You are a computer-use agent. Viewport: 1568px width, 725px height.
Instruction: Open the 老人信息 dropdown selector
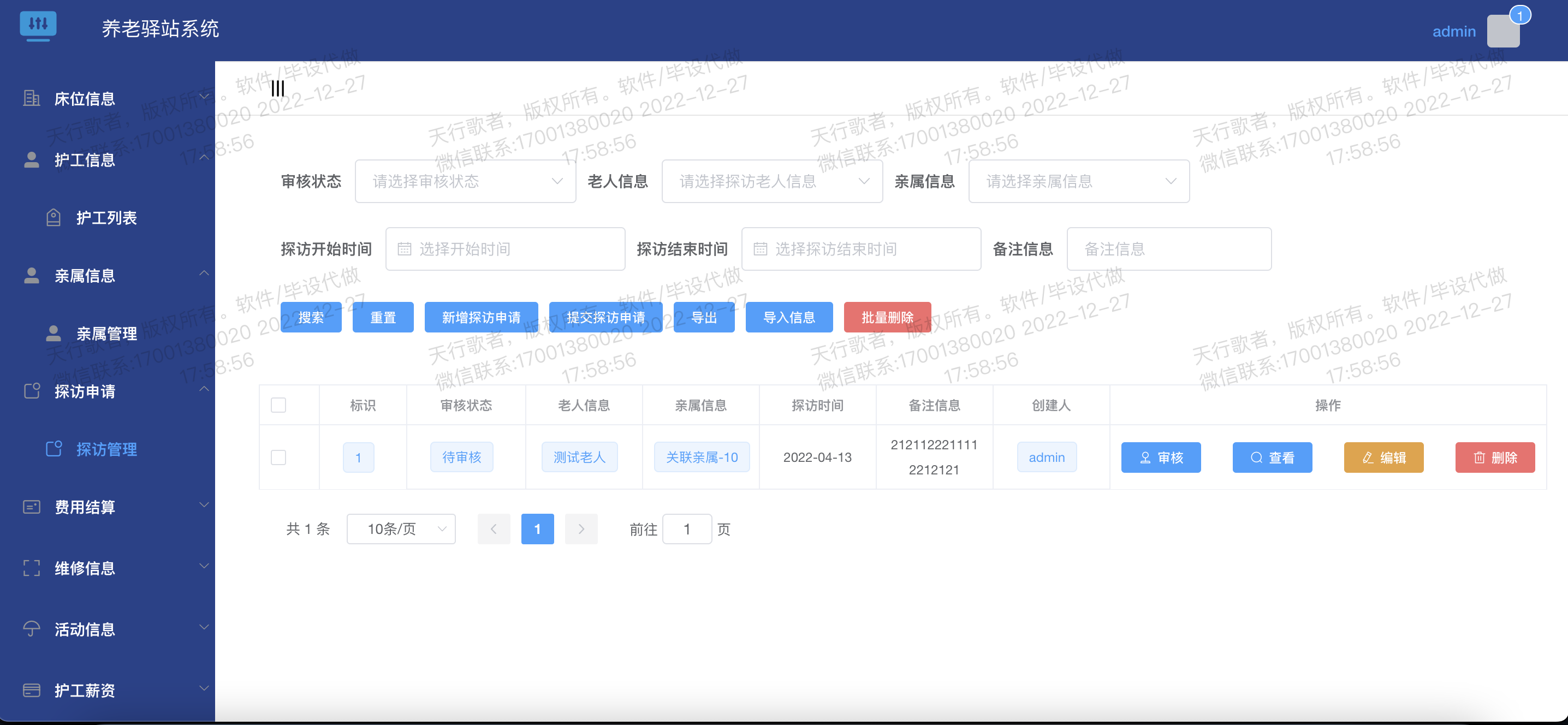[771, 181]
